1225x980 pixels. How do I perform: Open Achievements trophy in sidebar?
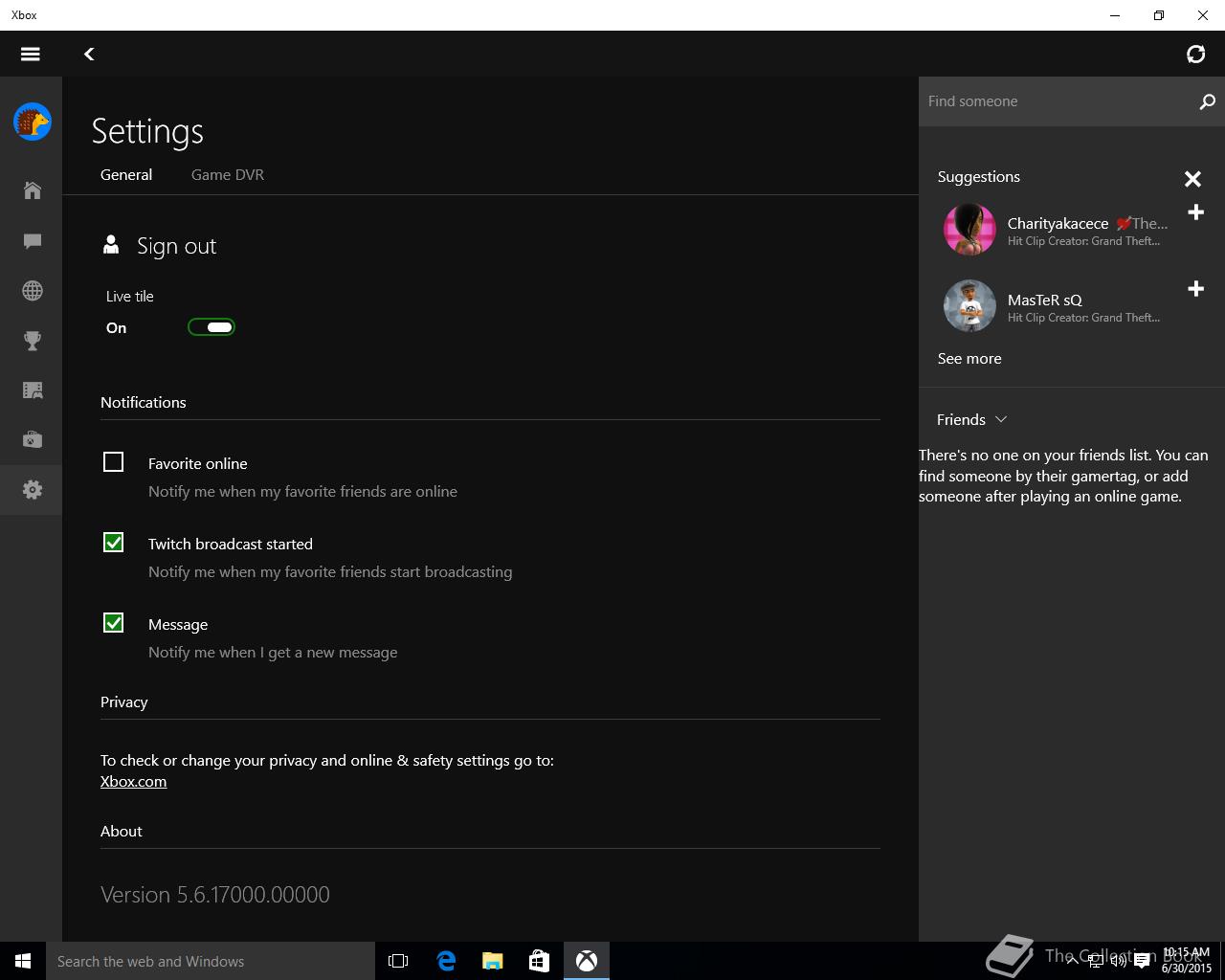point(33,341)
